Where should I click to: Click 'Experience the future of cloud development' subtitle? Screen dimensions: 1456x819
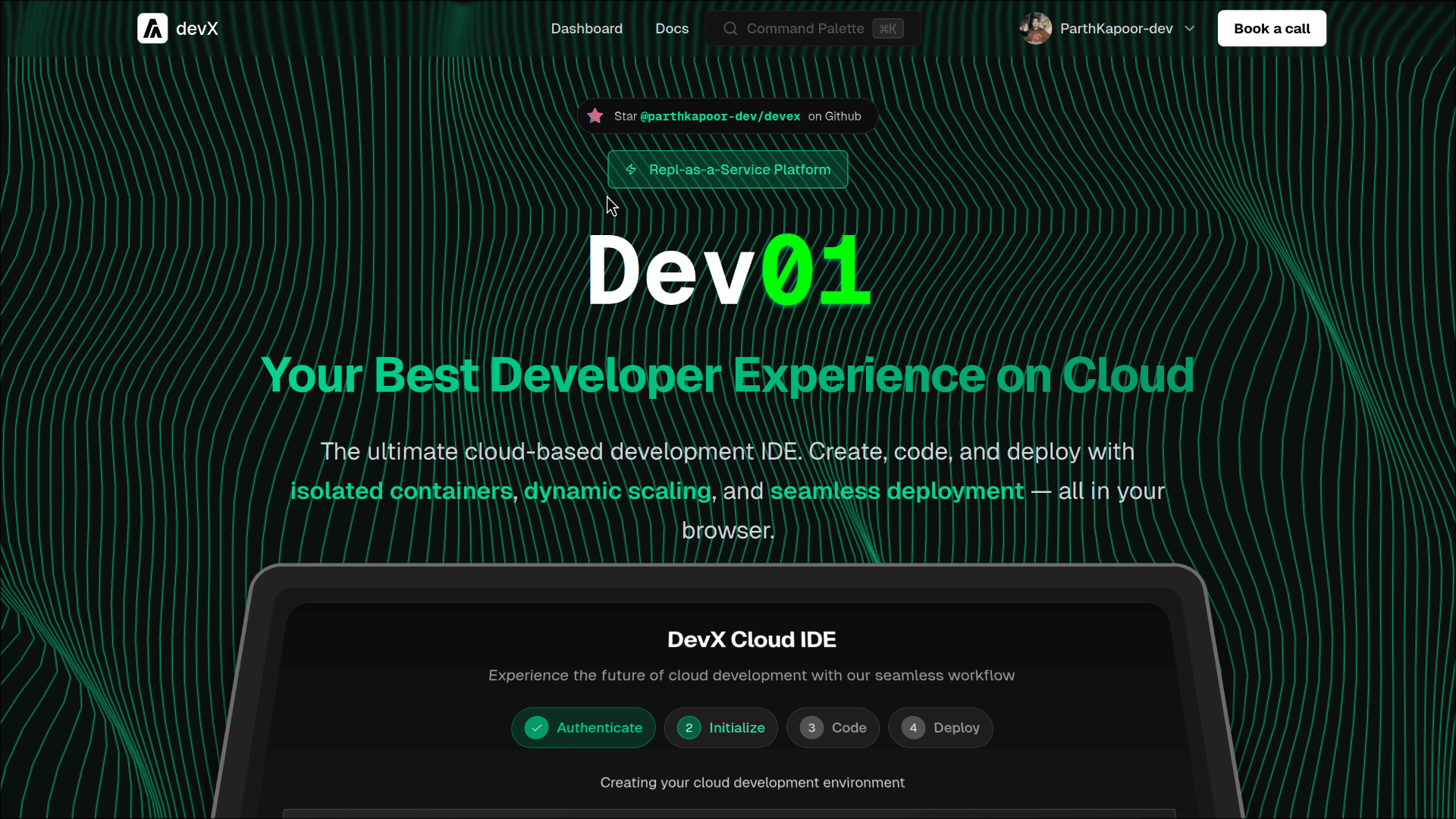[752, 676]
